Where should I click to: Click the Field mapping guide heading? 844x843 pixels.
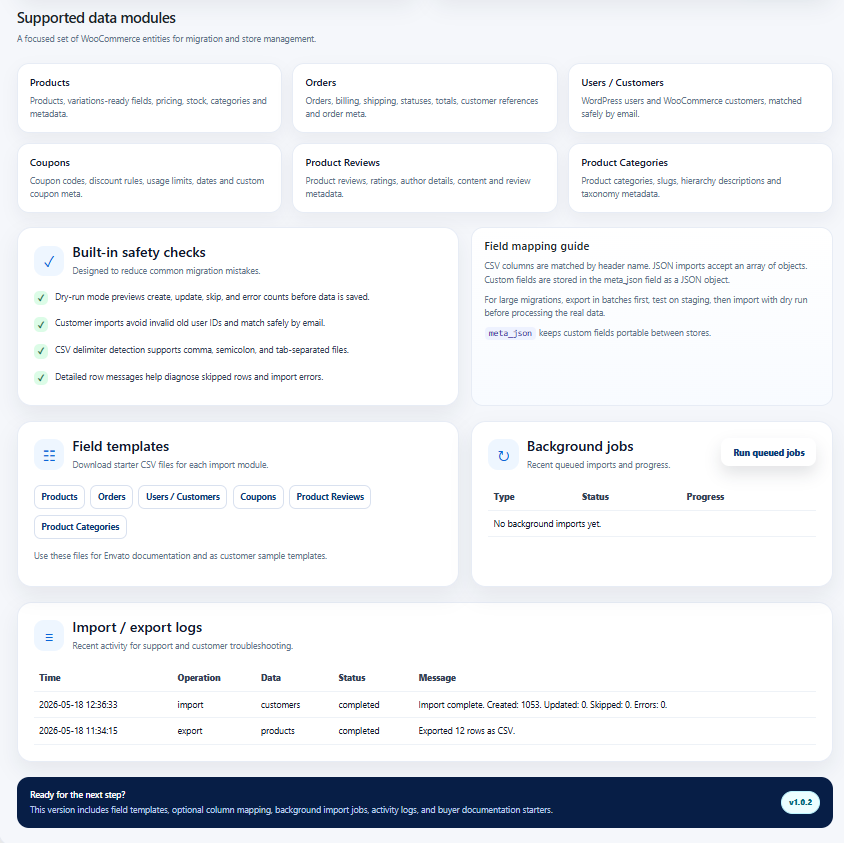click(537, 246)
